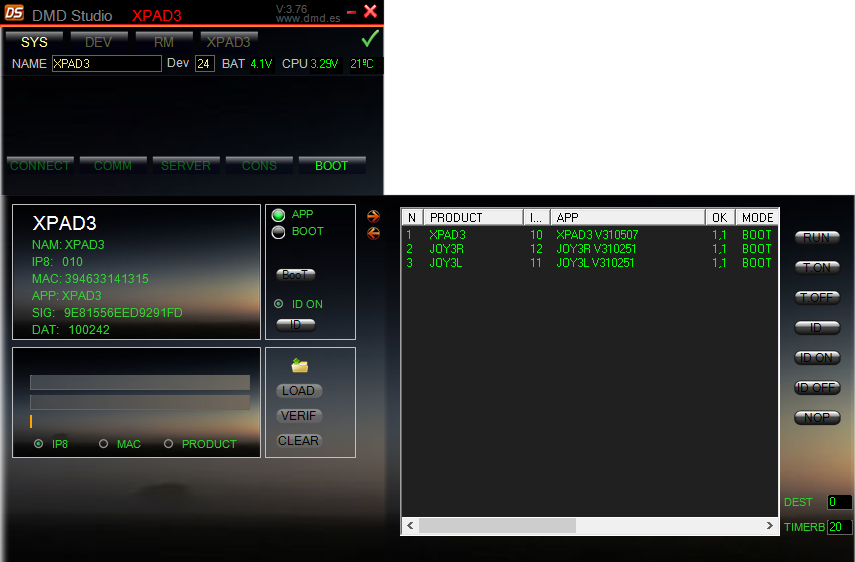The height and width of the screenshot is (562, 855).
Task: Click the CLEAR button
Action: [299, 440]
